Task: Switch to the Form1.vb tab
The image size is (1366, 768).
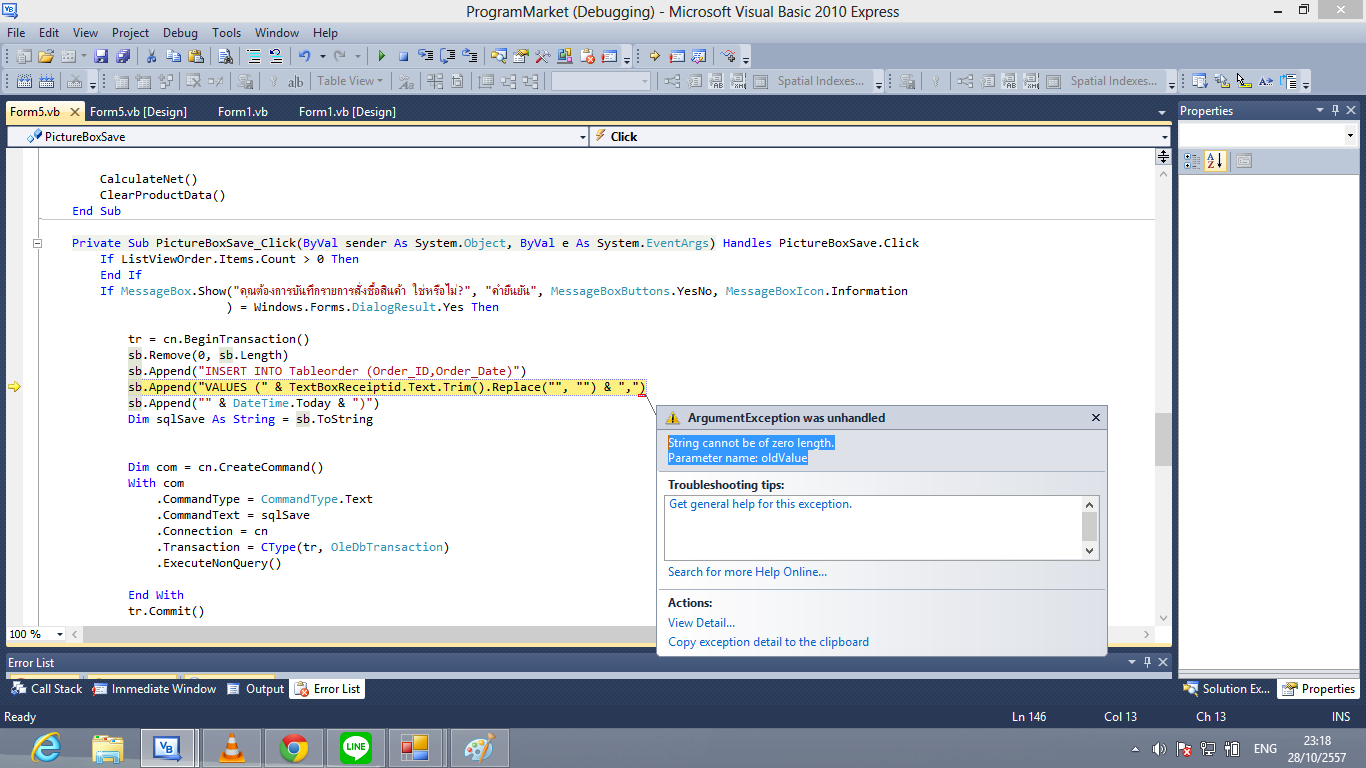Action: 243,111
